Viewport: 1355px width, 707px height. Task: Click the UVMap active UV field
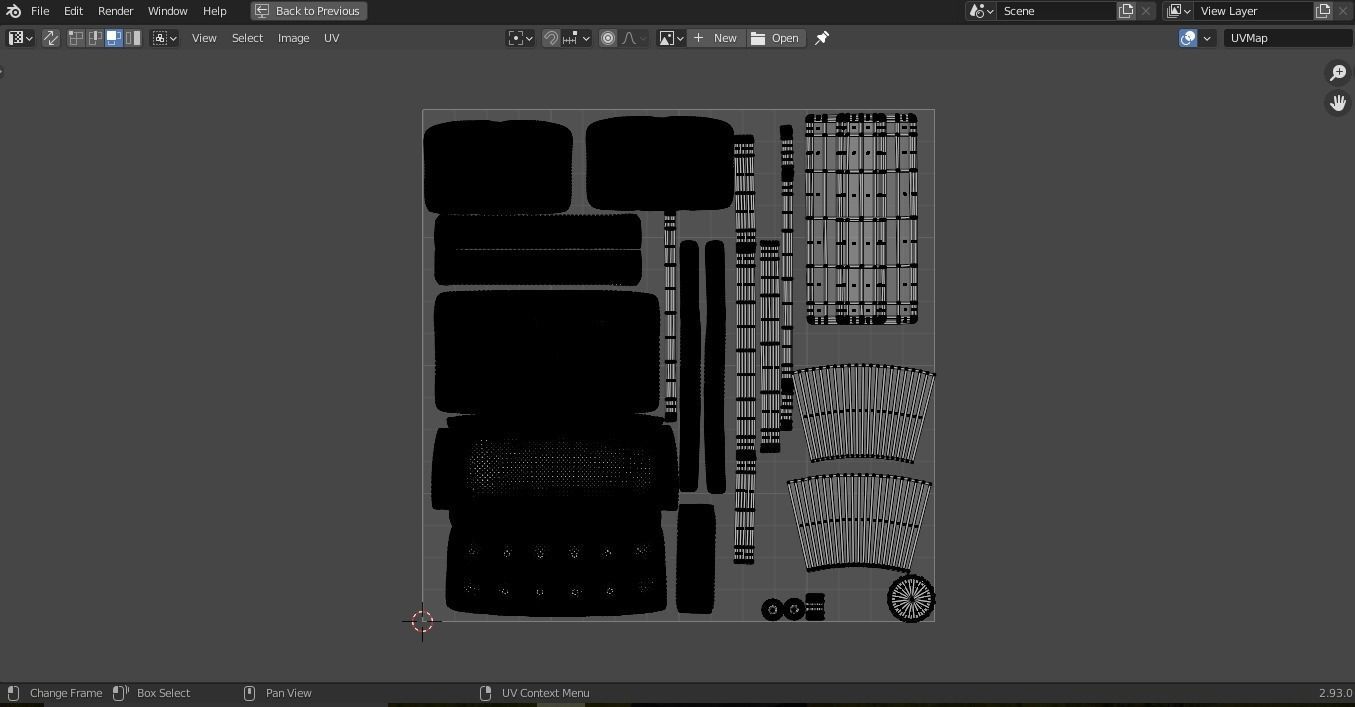coord(1288,38)
